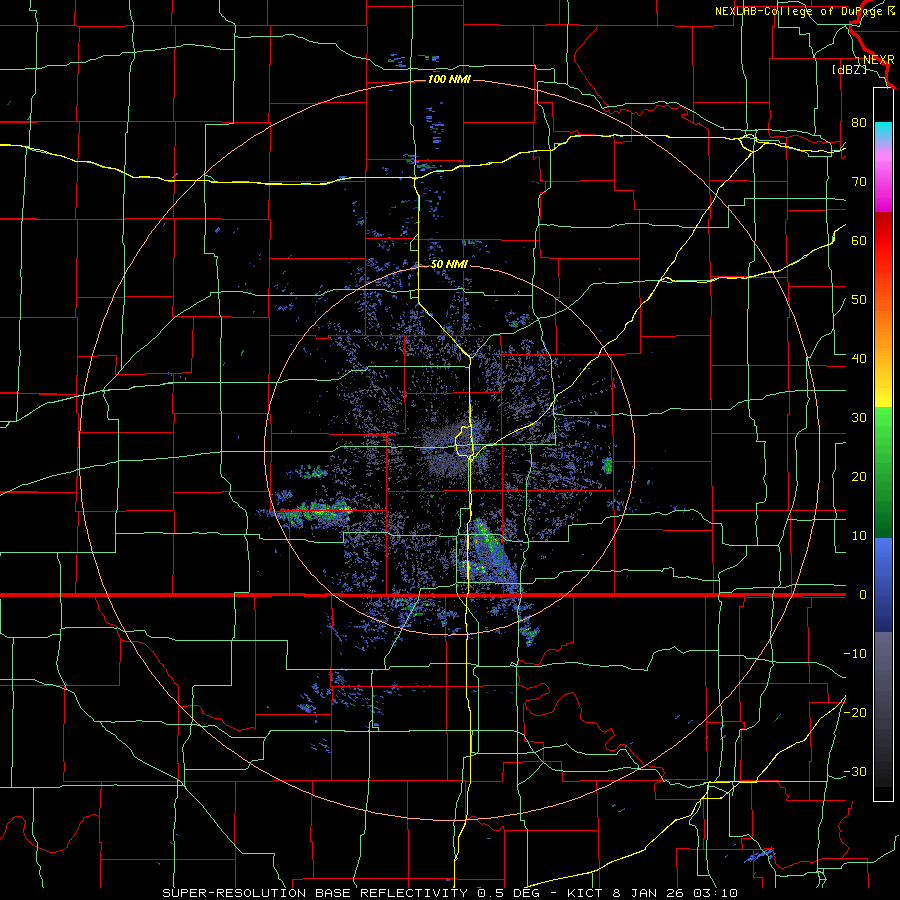Viewport: 900px width, 900px height.
Task: Click the -20 value on dBZ scale
Action: pos(855,712)
